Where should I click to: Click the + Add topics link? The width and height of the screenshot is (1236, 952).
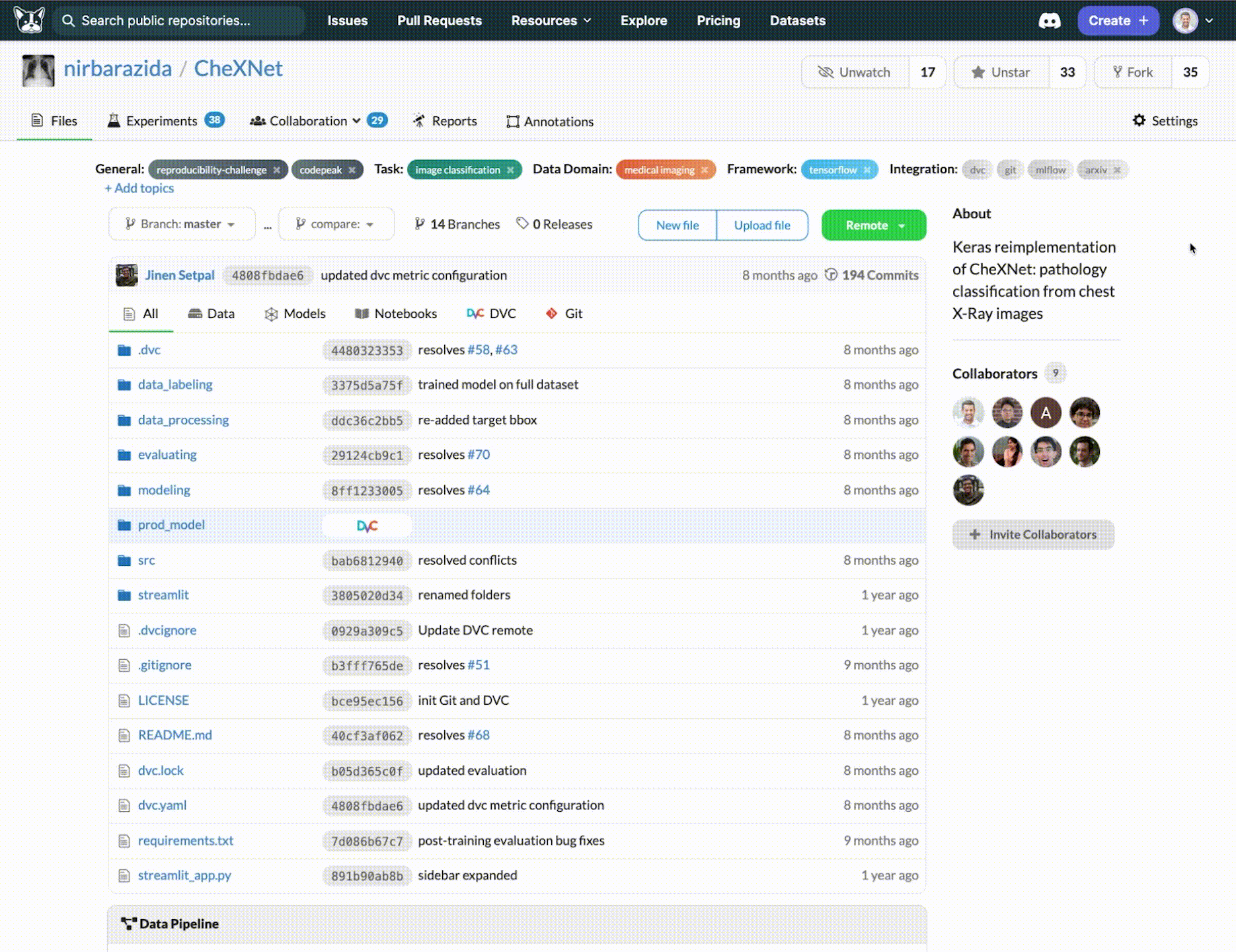pyautogui.click(x=139, y=188)
